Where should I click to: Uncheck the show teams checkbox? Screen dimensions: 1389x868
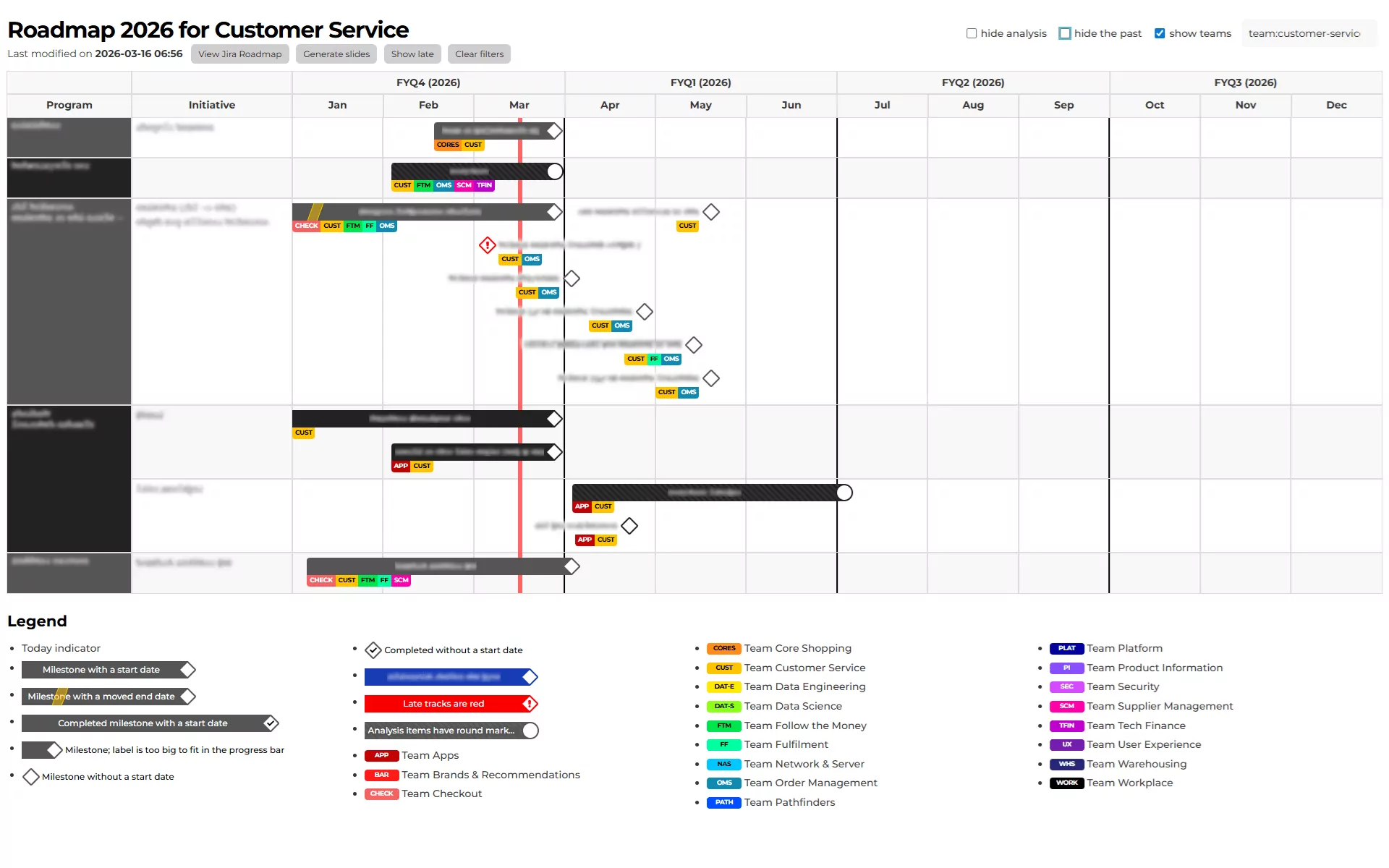(x=1160, y=33)
